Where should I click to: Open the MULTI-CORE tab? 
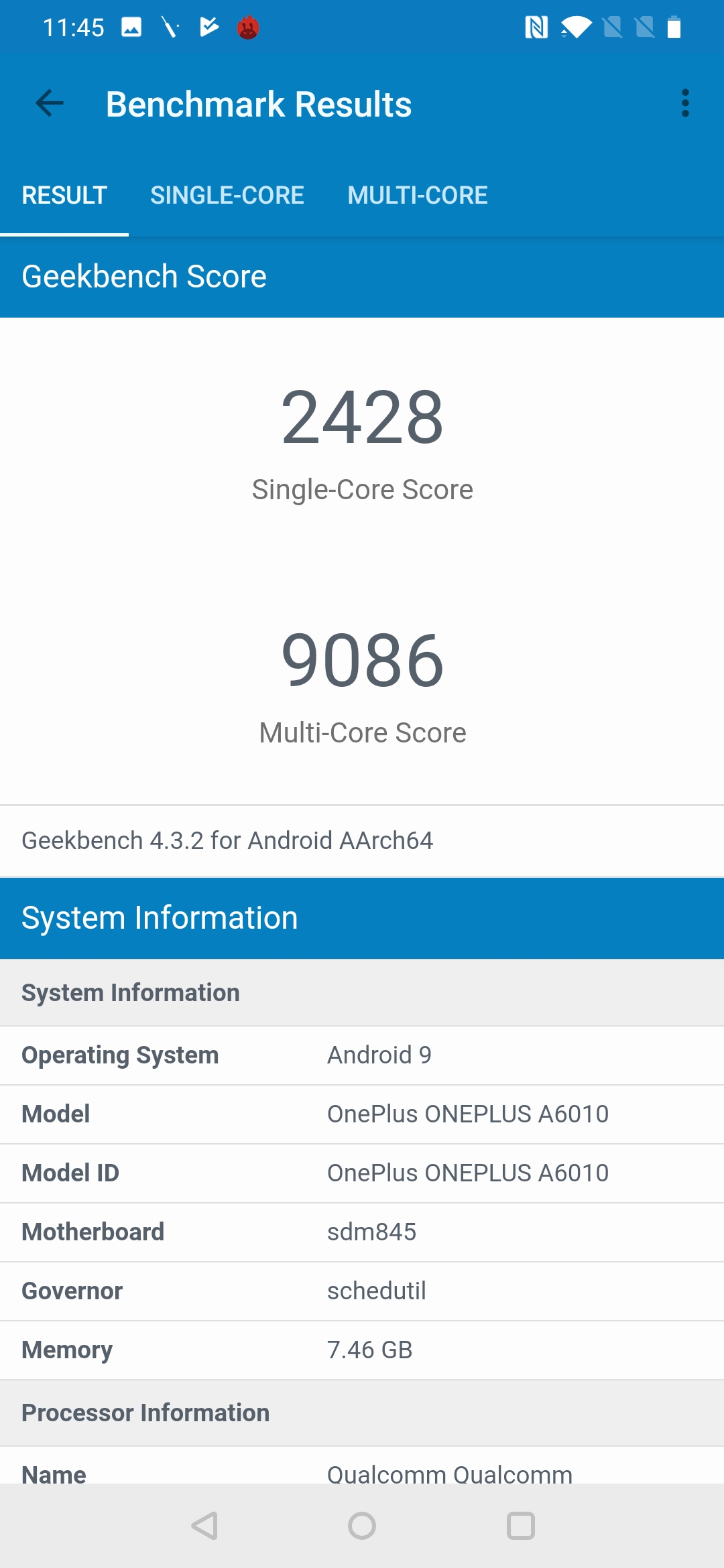click(418, 195)
